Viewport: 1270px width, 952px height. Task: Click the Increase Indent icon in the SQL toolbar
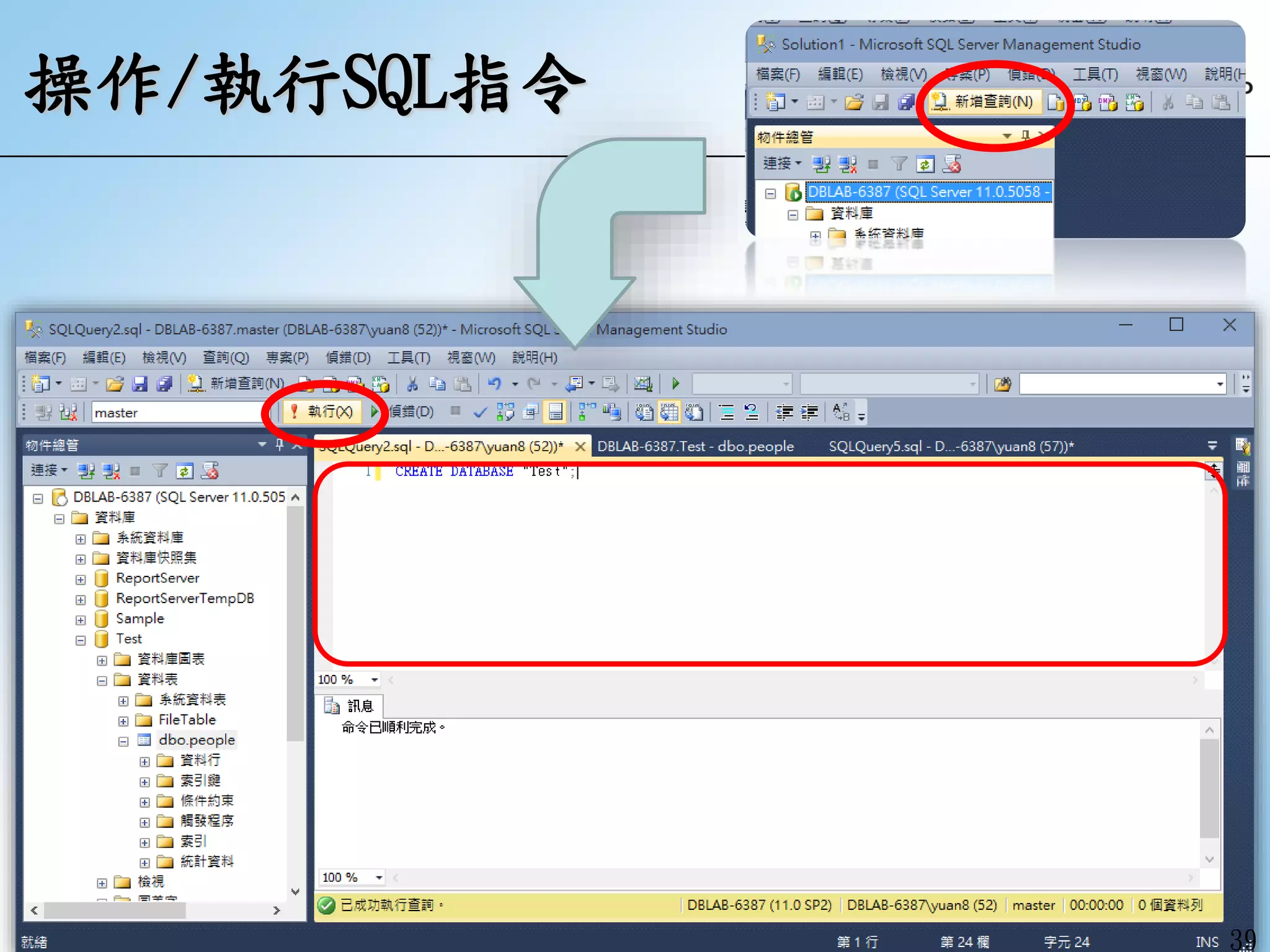(x=809, y=412)
